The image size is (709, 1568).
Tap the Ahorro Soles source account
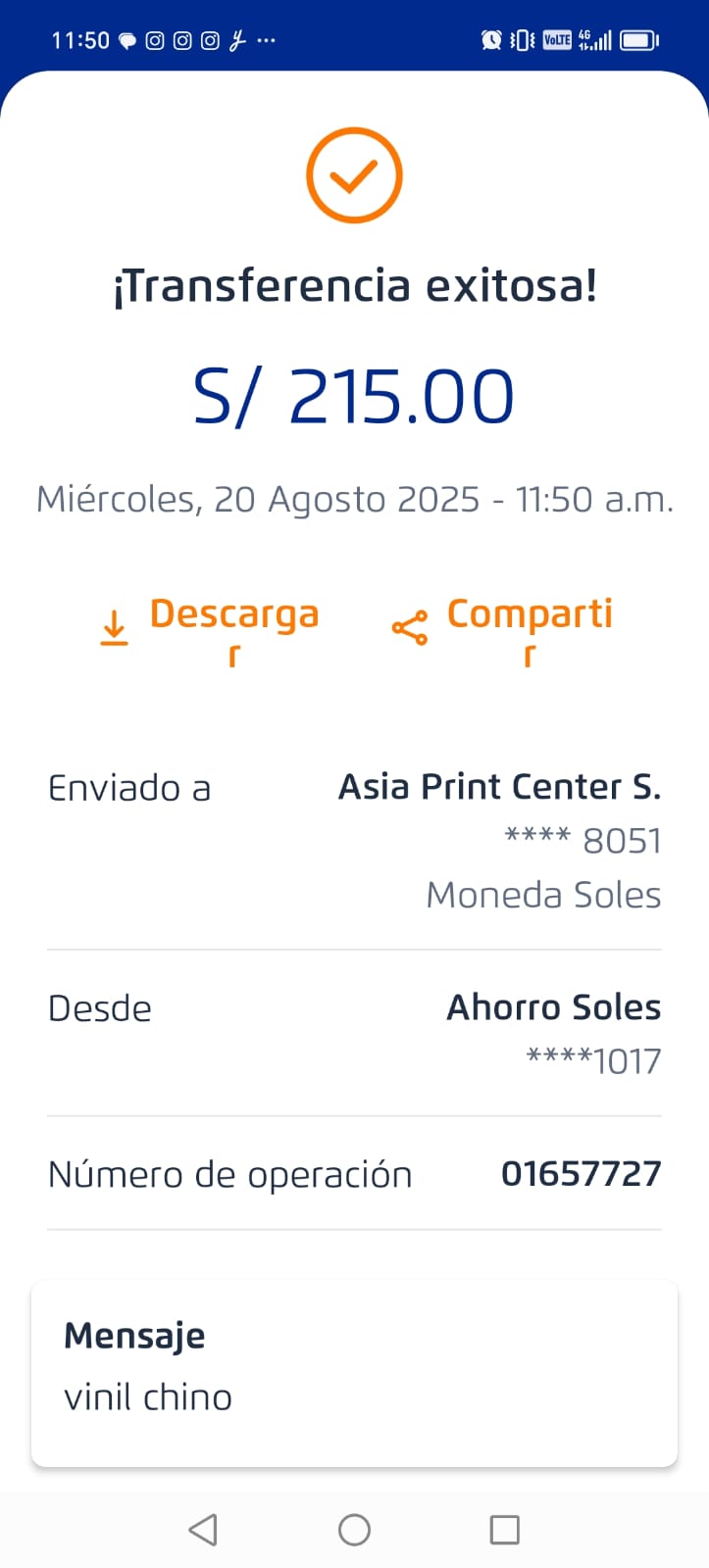pyautogui.click(x=553, y=1007)
